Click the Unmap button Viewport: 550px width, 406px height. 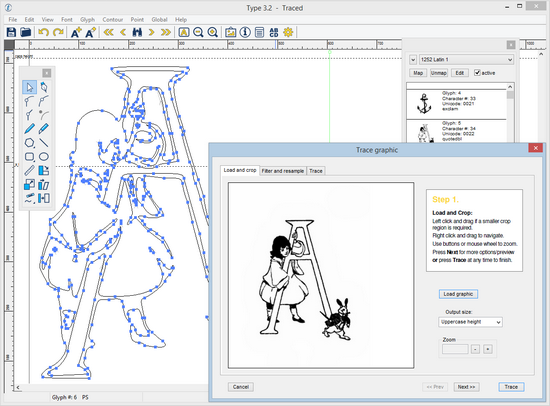pyautogui.click(x=438, y=73)
